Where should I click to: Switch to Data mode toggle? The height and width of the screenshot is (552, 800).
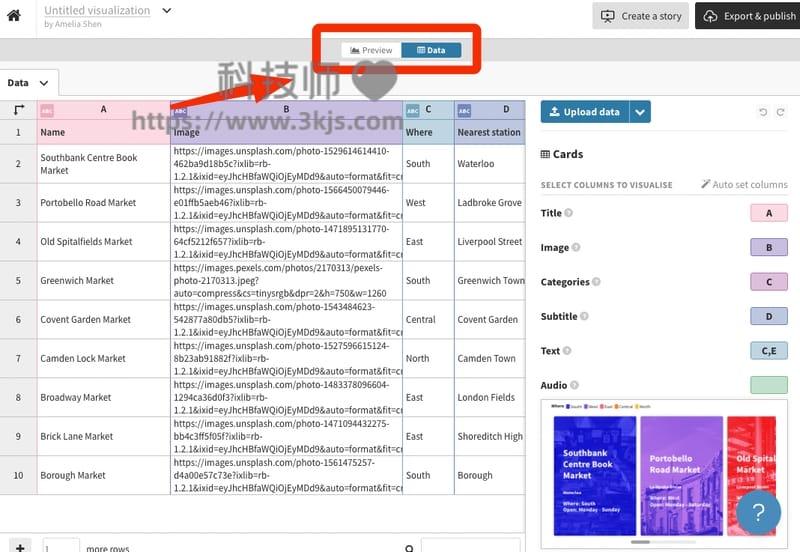(431, 50)
